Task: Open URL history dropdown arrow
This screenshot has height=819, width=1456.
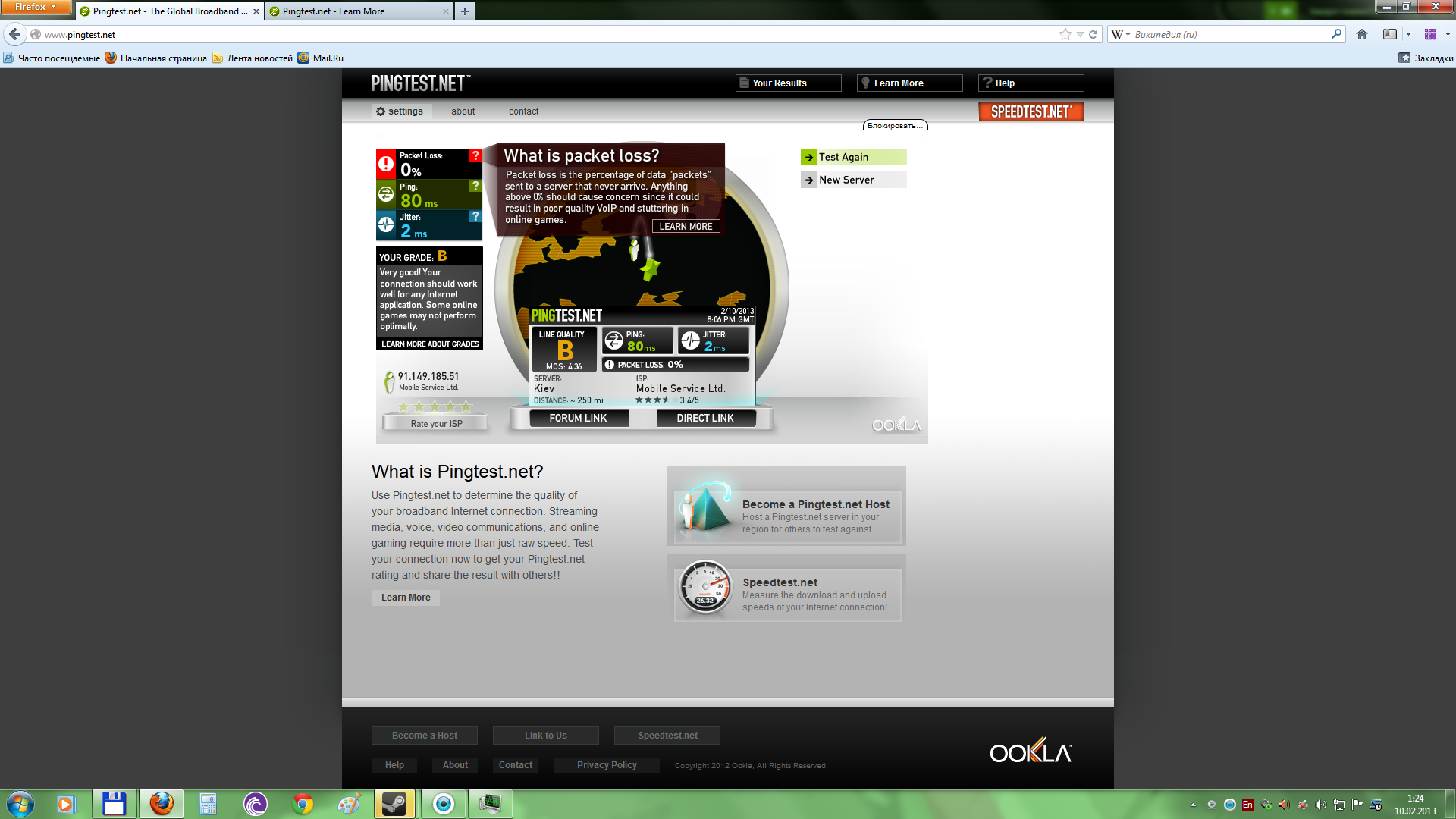Action: (x=1080, y=34)
